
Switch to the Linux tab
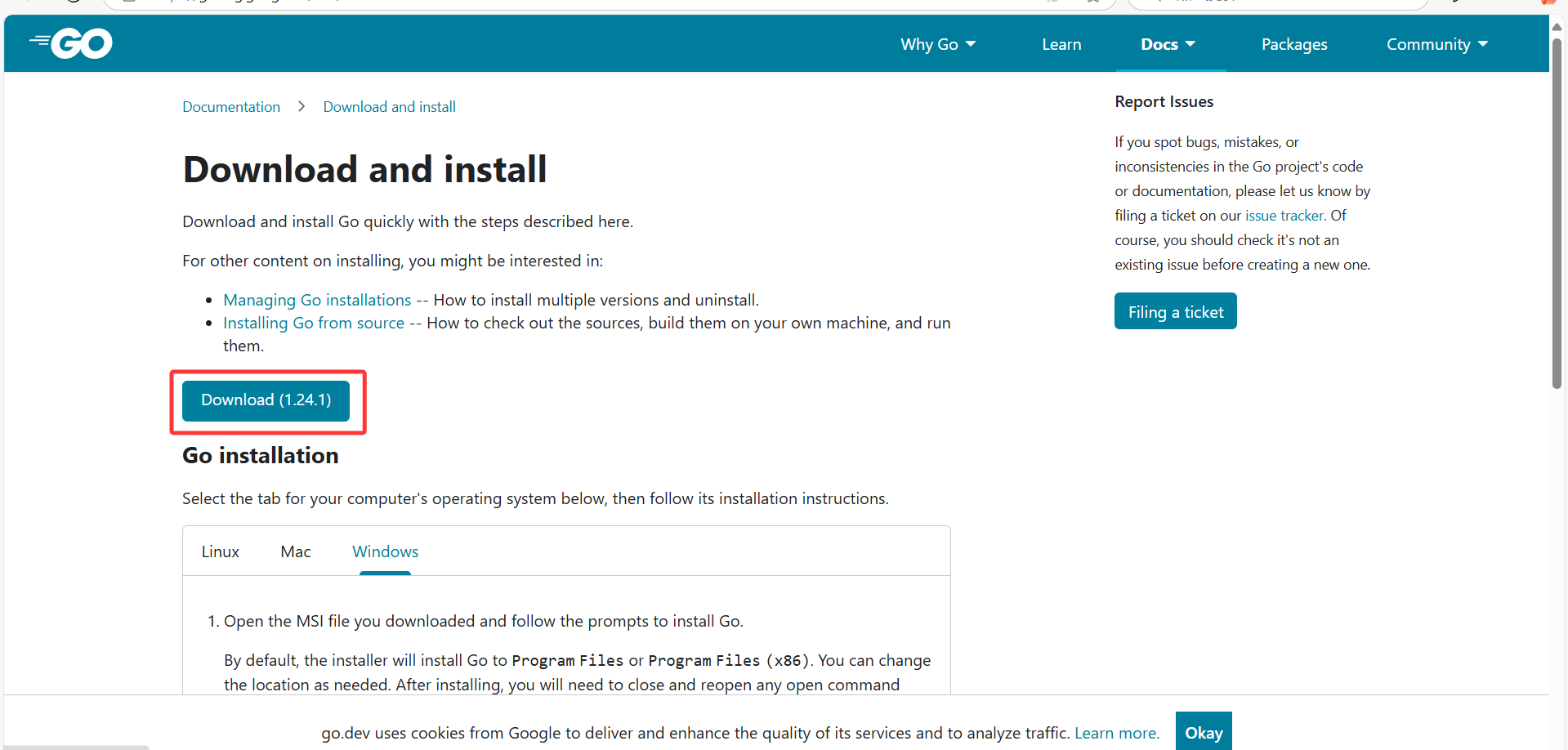coord(221,551)
